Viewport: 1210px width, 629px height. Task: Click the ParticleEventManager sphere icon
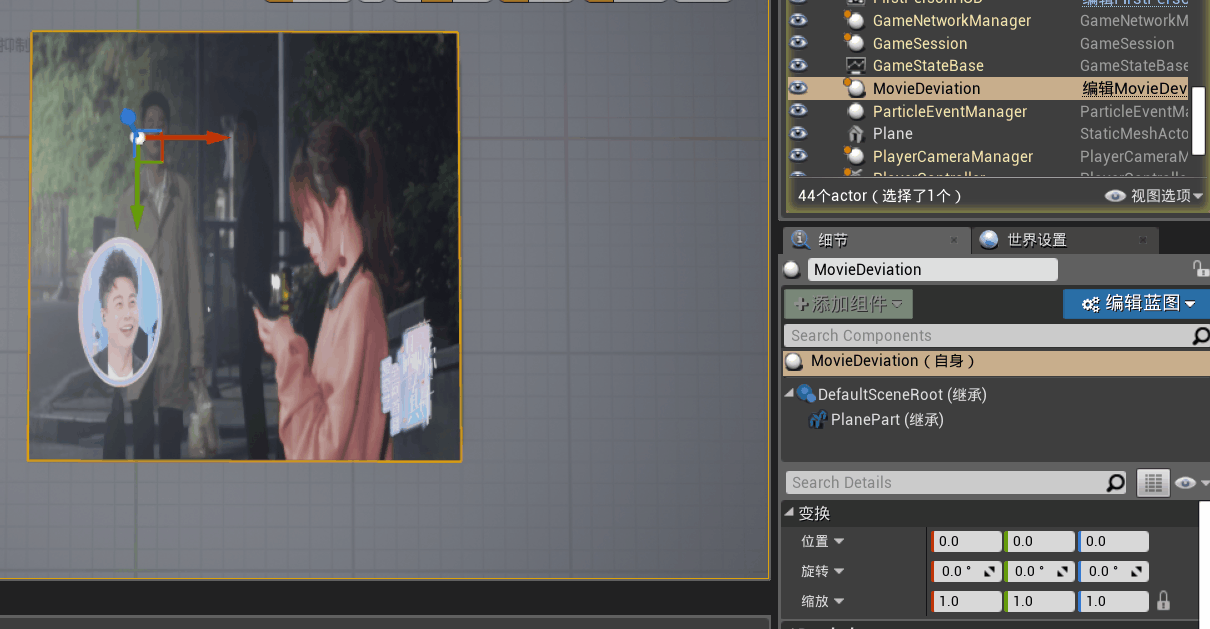pos(855,111)
